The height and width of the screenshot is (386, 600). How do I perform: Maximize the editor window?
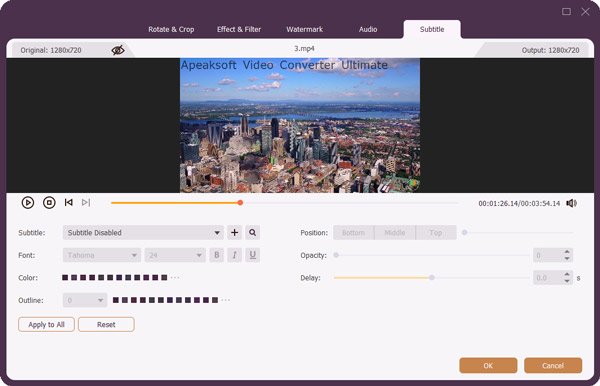[566, 11]
